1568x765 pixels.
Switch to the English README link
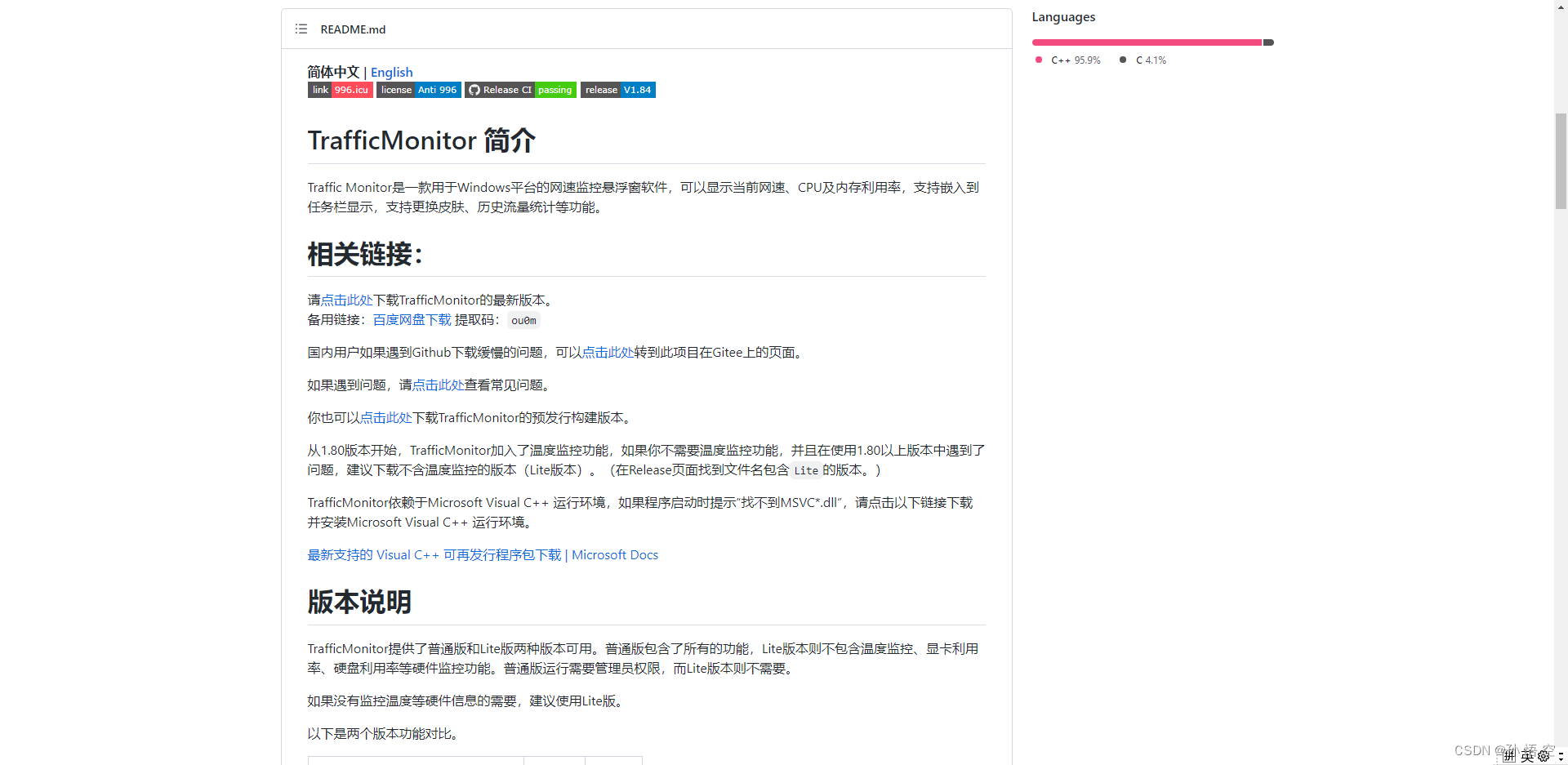392,72
